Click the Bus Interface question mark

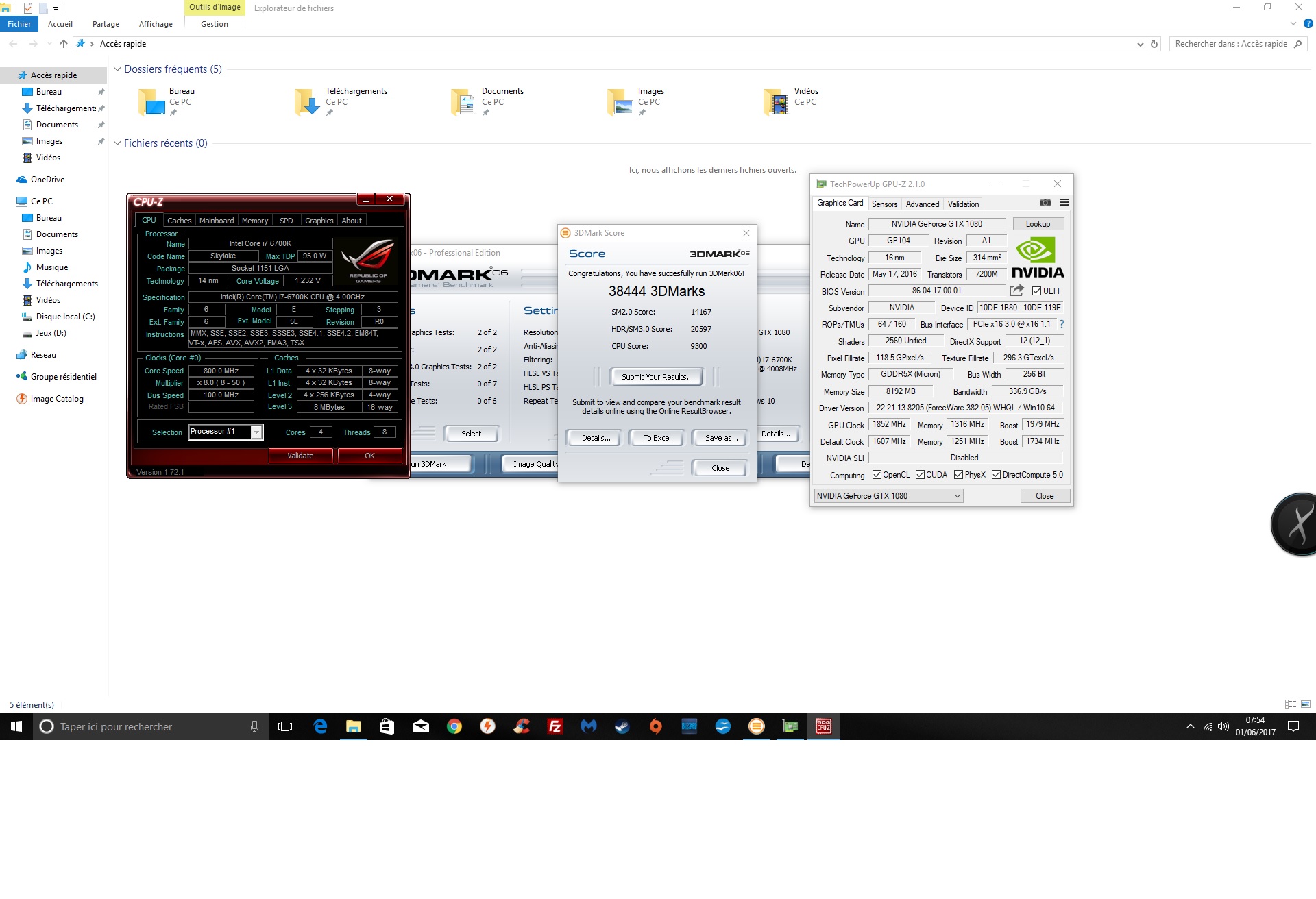[x=1062, y=324]
